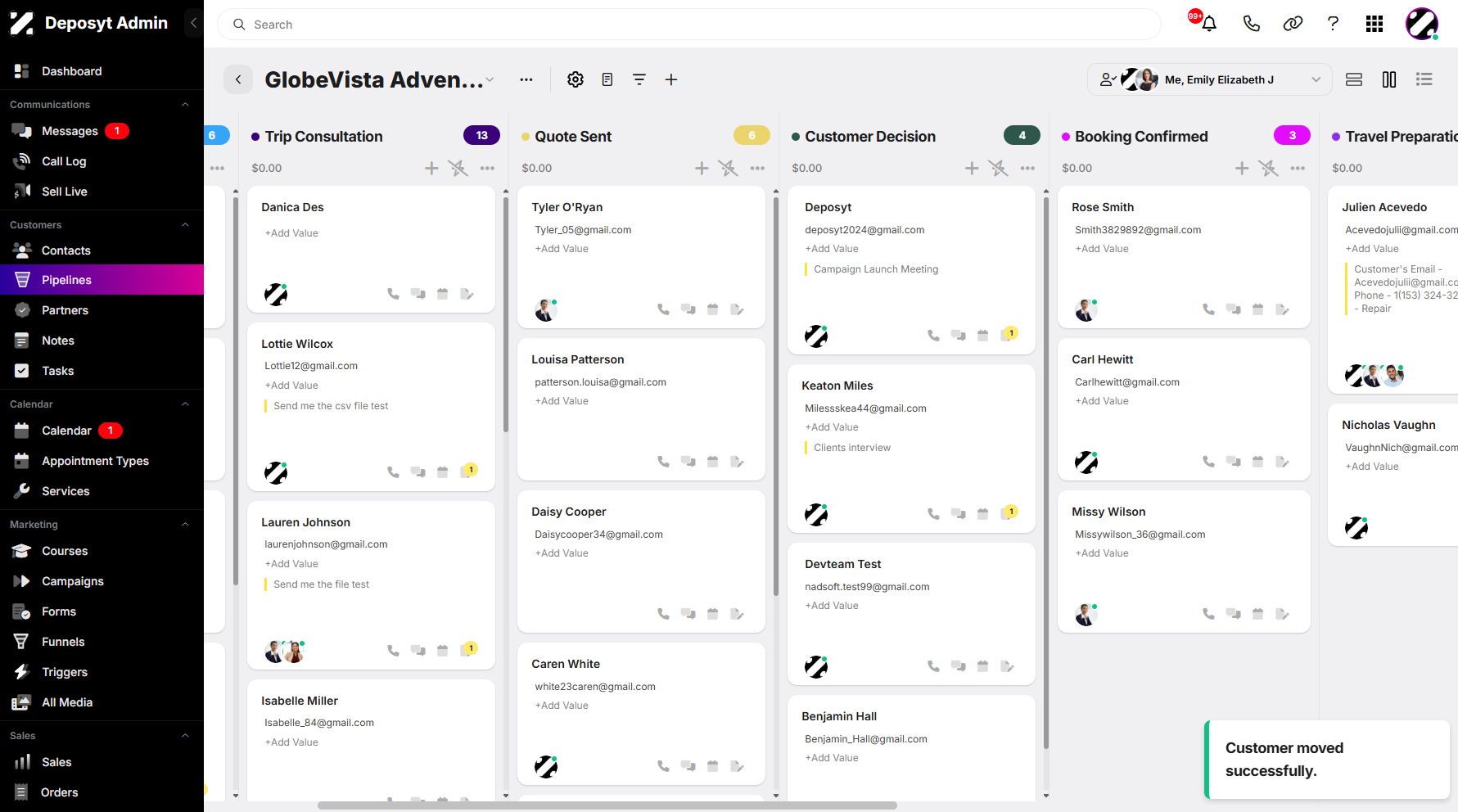Collapse the sidebar with the arrow button
Screen dimensions: 1458x812
(194, 23)
